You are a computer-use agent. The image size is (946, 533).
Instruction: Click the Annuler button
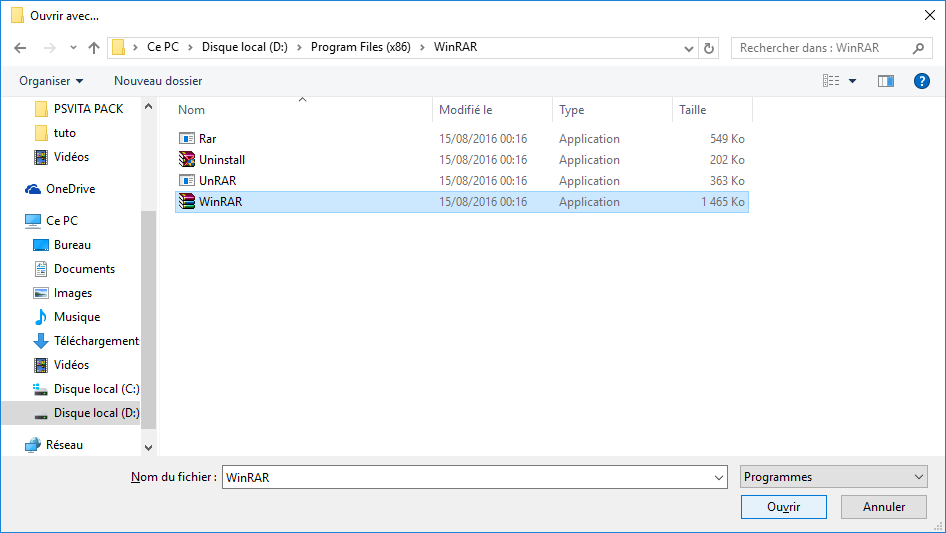click(x=884, y=507)
